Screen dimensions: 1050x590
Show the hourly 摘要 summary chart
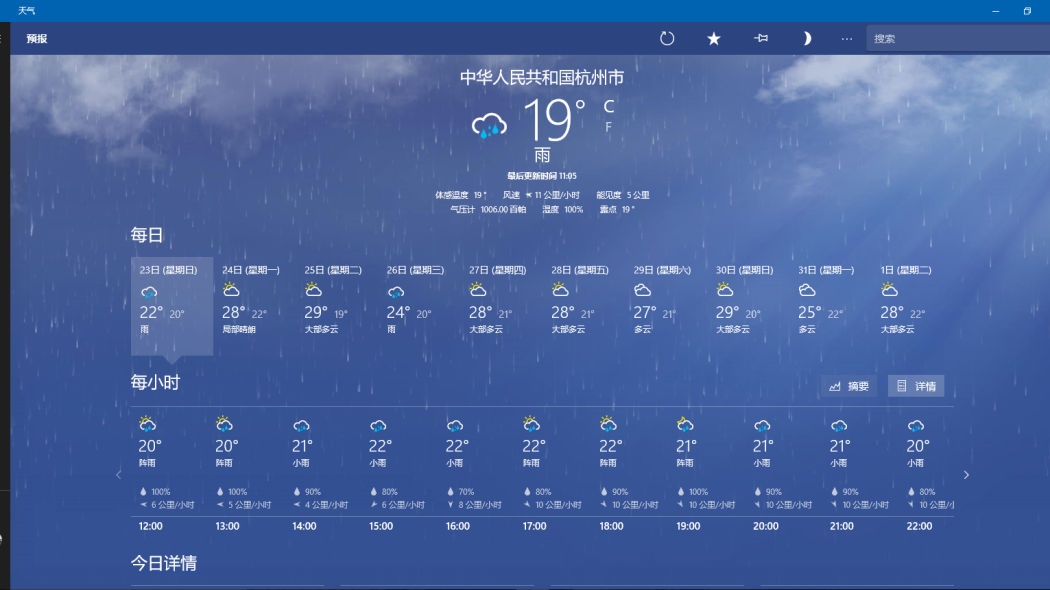click(849, 386)
